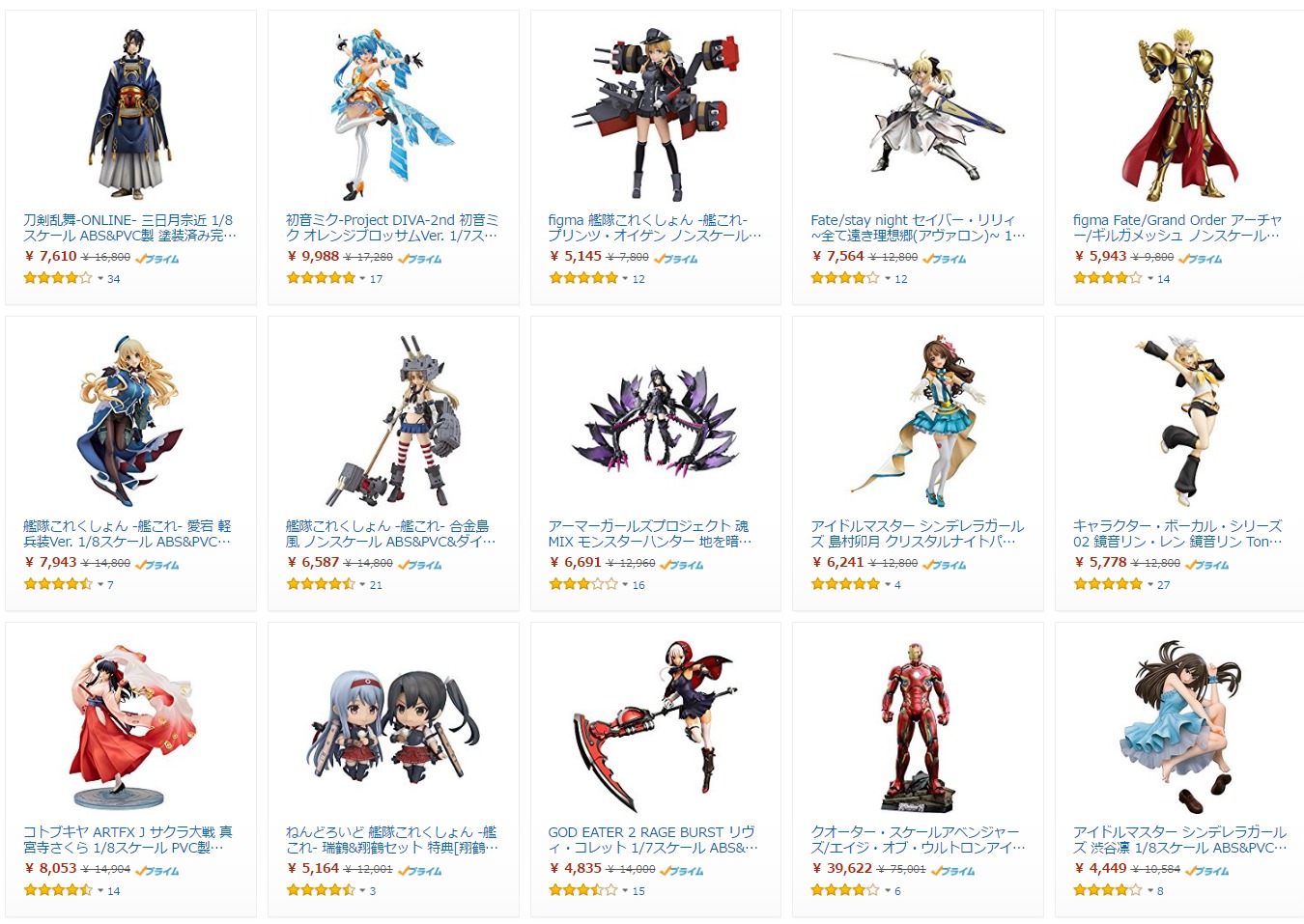Open the 渋谷凛 review count of 8
1304x924 pixels.
(1160, 891)
